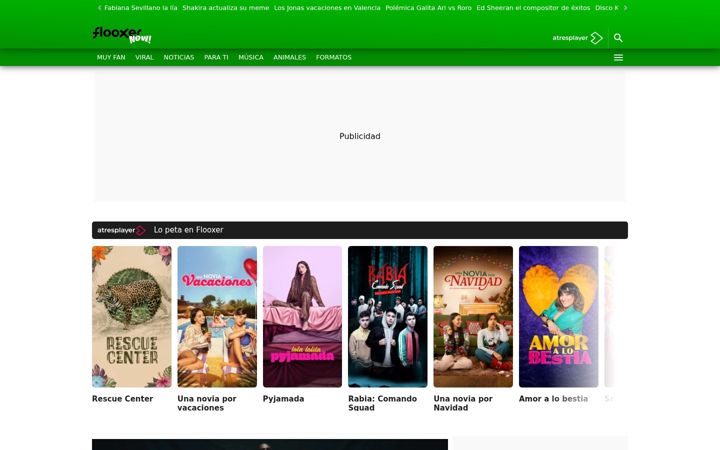Image resolution: width=720 pixels, height=450 pixels.
Task: Open the hamburger menu icon
Action: pyautogui.click(x=618, y=57)
